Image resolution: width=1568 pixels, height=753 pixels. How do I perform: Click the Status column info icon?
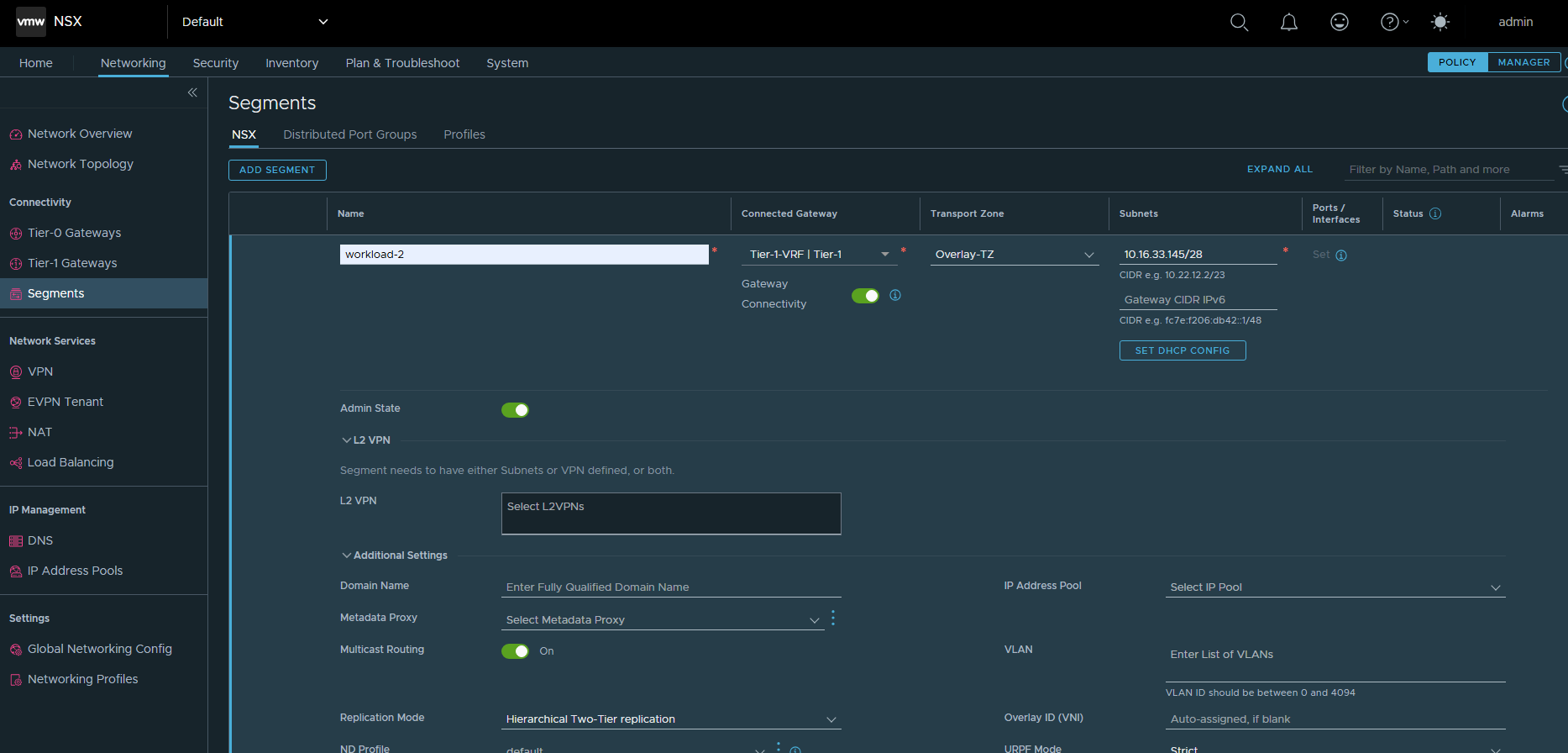coord(1435,213)
